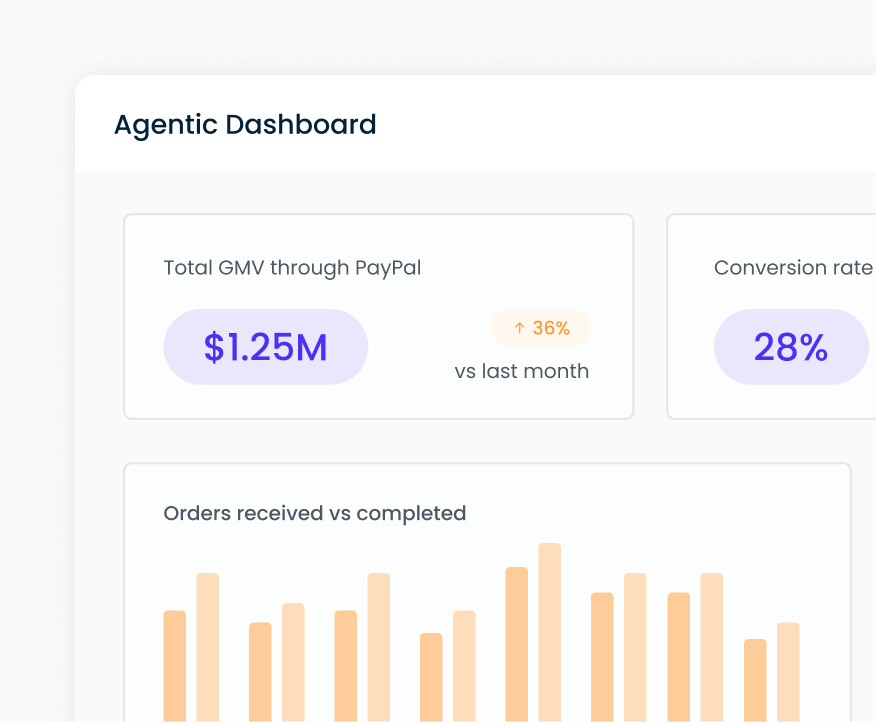Click the Total GMV through PayPal heading
The width and height of the screenshot is (876, 722).
point(292,267)
